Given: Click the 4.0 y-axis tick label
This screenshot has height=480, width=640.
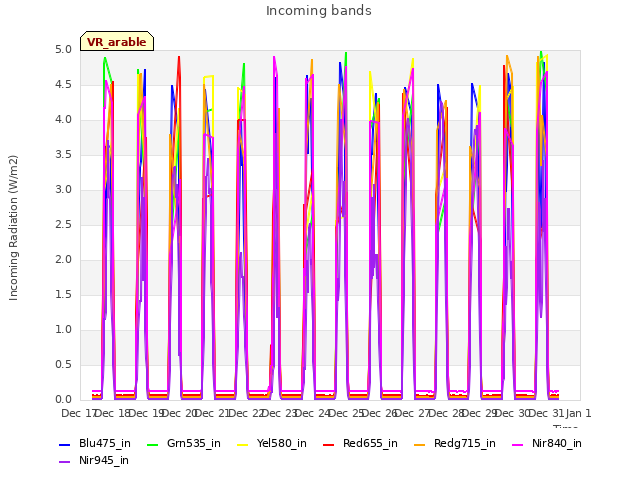Looking at the screenshot, I should [63, 120].
